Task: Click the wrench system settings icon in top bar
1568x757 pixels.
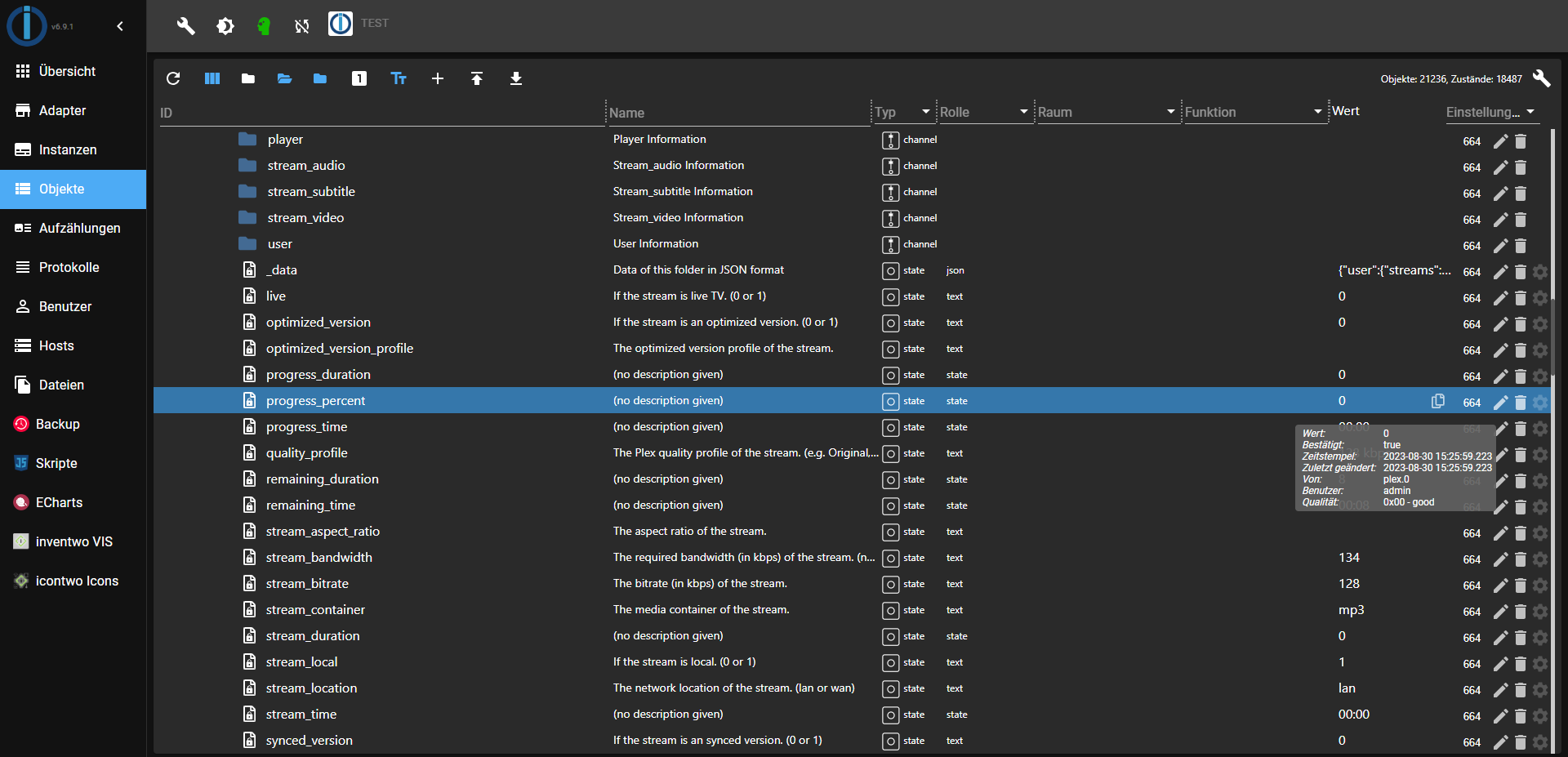Action: tap(186, 26)
